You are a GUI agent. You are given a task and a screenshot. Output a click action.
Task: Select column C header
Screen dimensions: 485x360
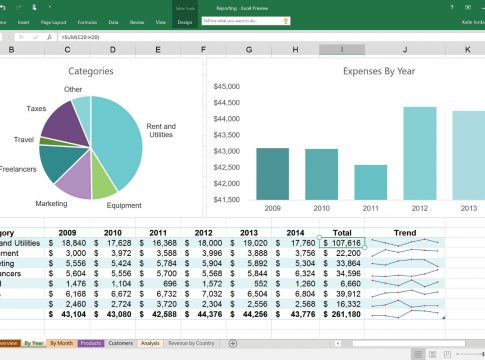pos(67,50)
